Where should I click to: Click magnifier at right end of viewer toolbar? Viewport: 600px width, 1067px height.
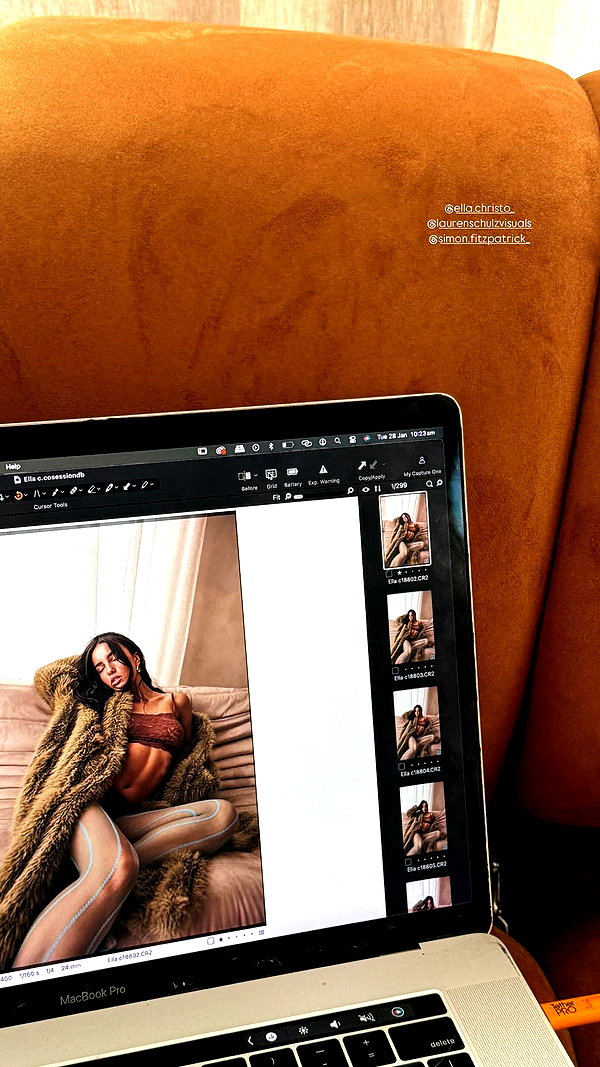(350, 490)
